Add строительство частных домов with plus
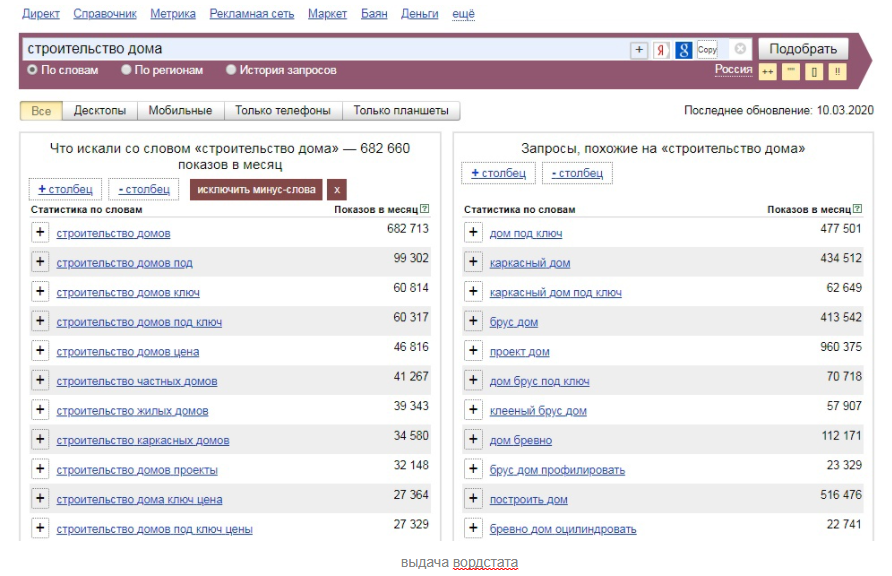 pyautogui.click(x=40, y=380)
